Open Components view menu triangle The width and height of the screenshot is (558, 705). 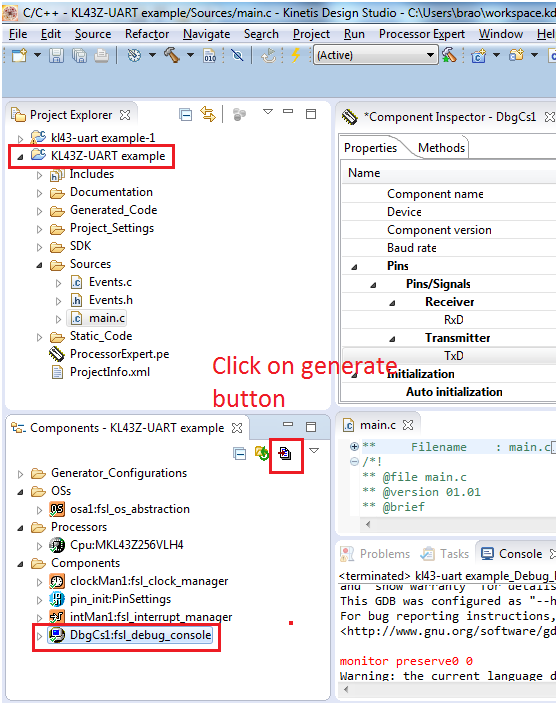click(x=314, y=450)
